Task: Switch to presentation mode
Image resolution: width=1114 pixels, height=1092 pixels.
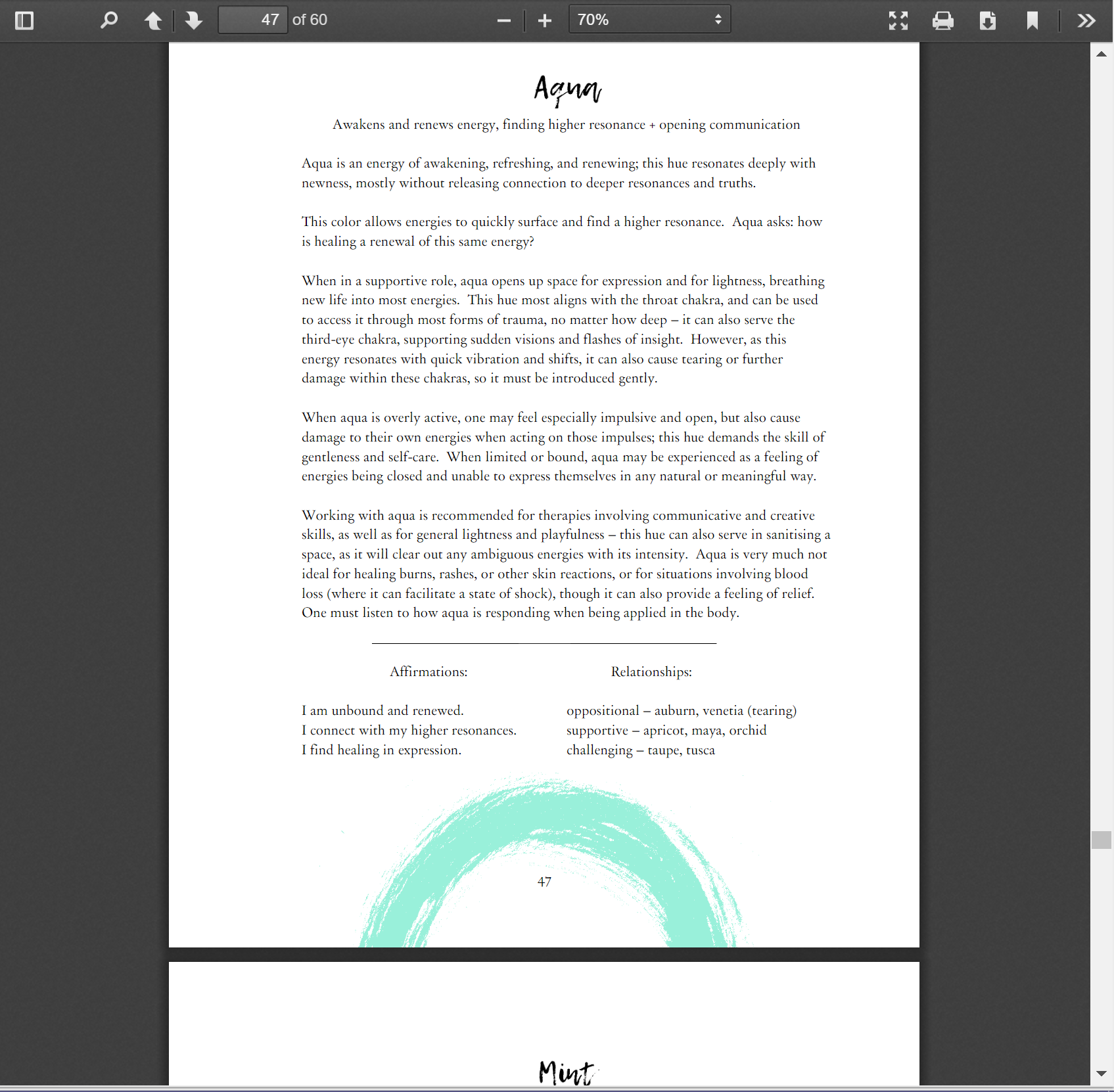Action: coord(898,20)
